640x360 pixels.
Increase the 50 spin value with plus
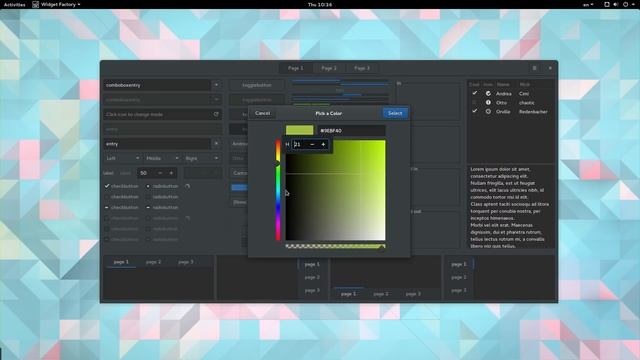(171, 173)
